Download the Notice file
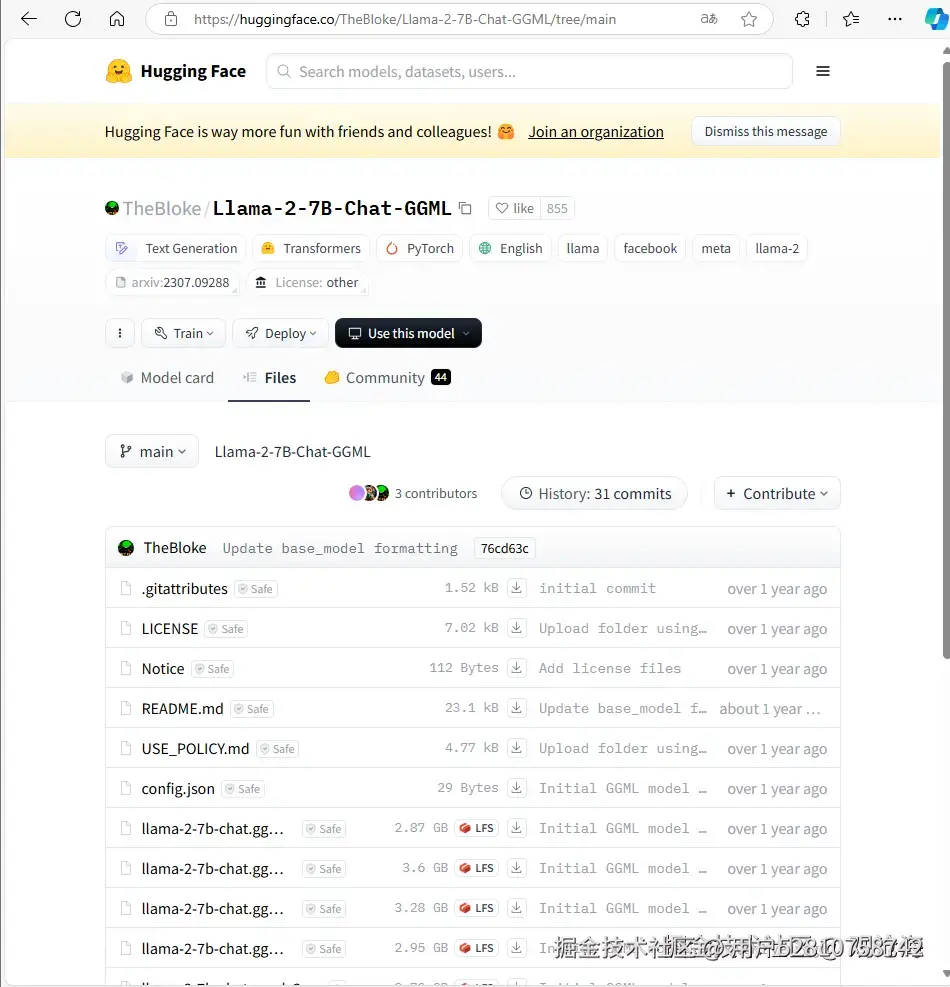950x987 pixels. (x=516, y=668)
